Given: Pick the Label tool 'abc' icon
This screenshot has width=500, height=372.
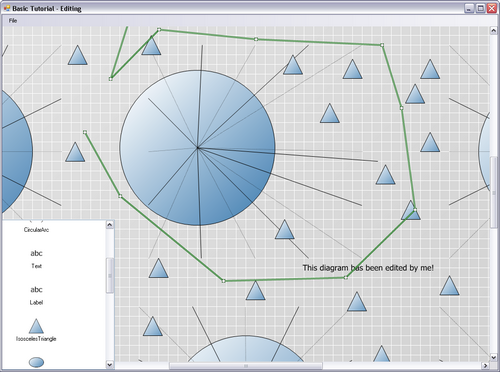Looking at the screenshot, I should tap(36, 290).
